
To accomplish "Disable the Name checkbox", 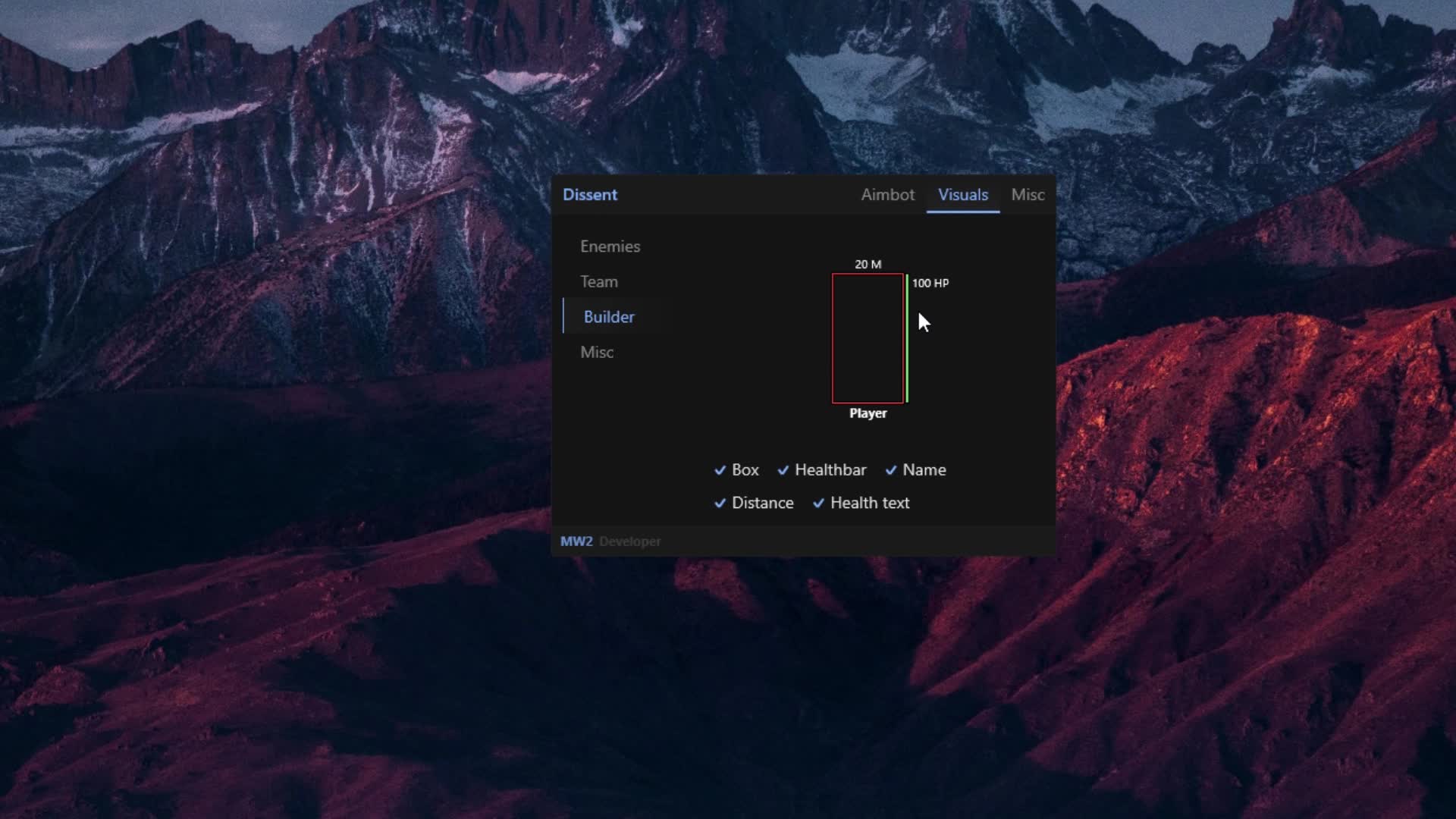I will tap(891, 470).
